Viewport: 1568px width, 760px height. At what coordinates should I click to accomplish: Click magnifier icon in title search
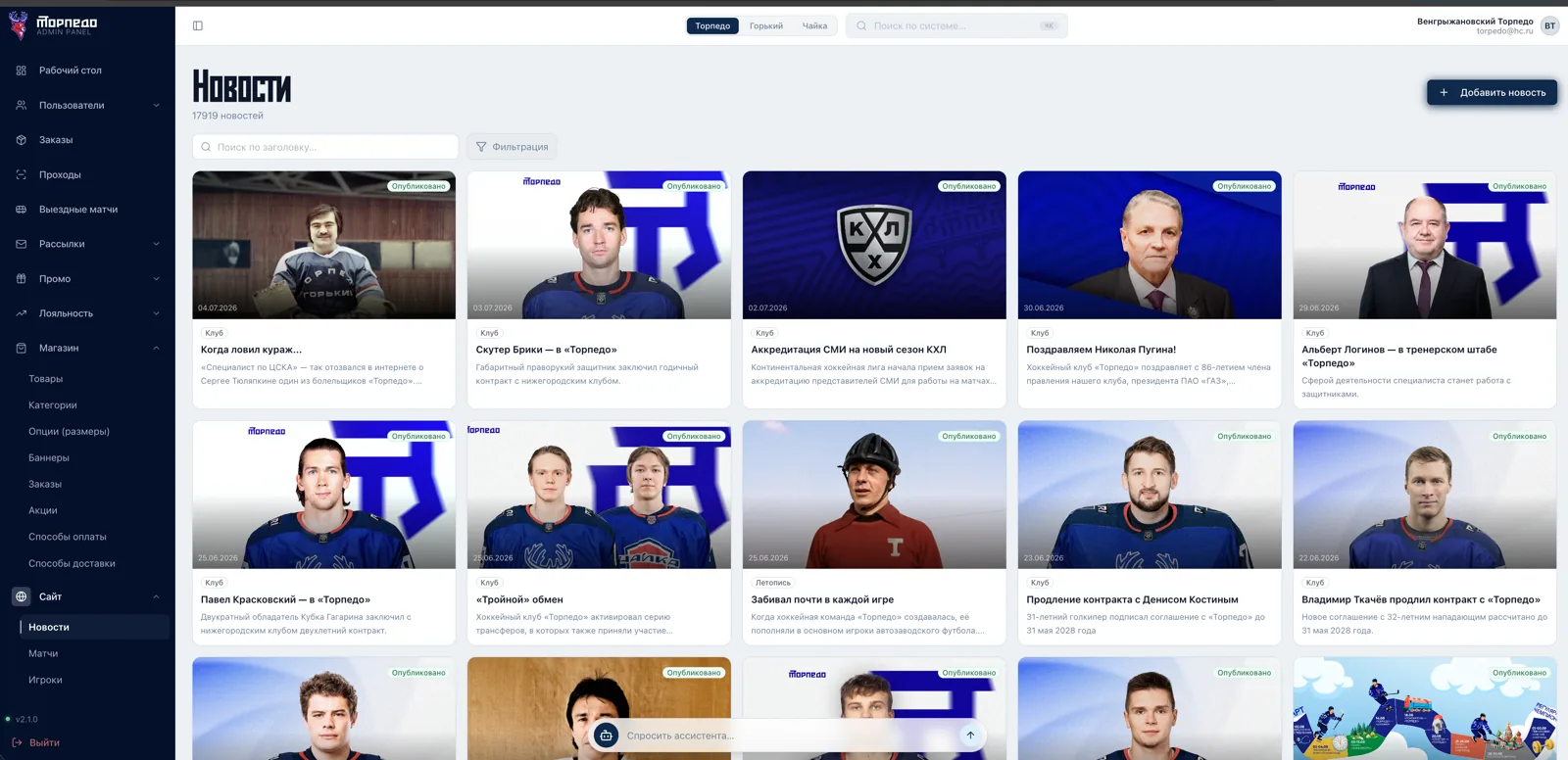[206, 147]
